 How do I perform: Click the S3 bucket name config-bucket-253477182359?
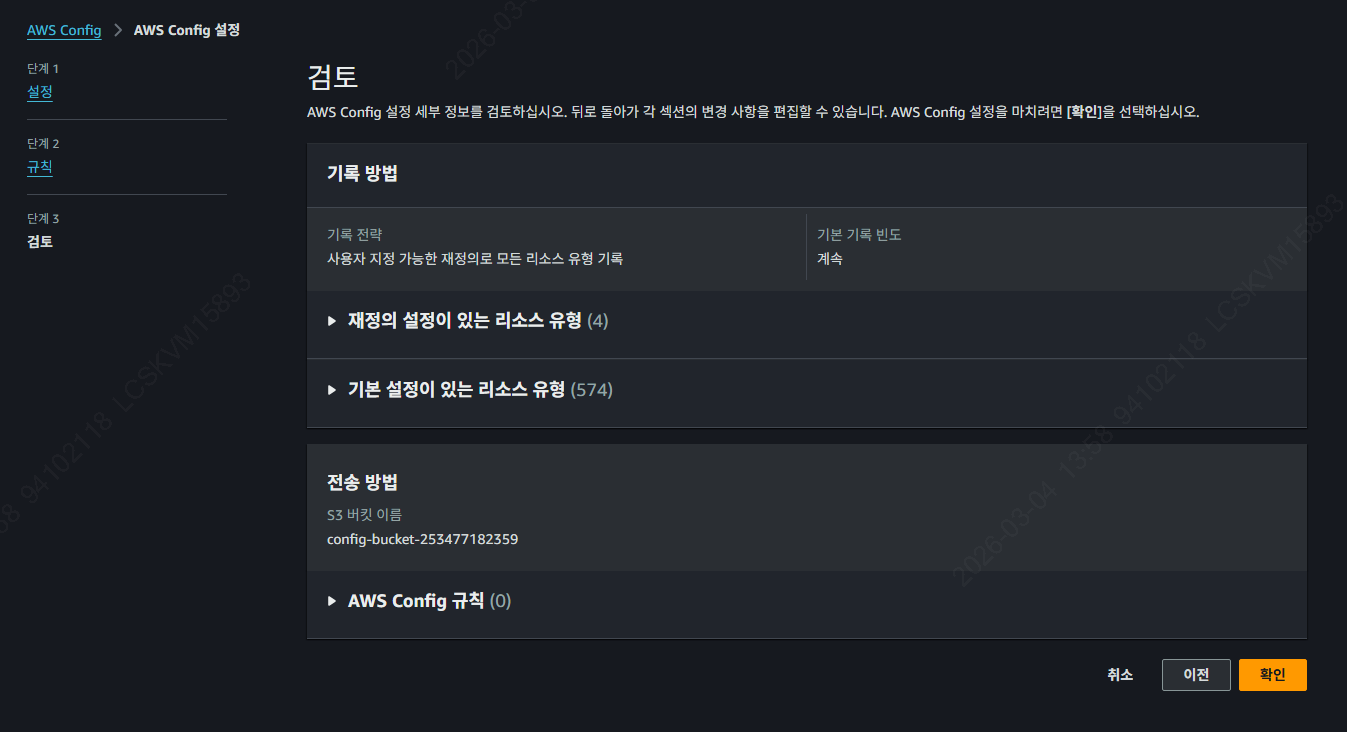[x=422, y=539]
